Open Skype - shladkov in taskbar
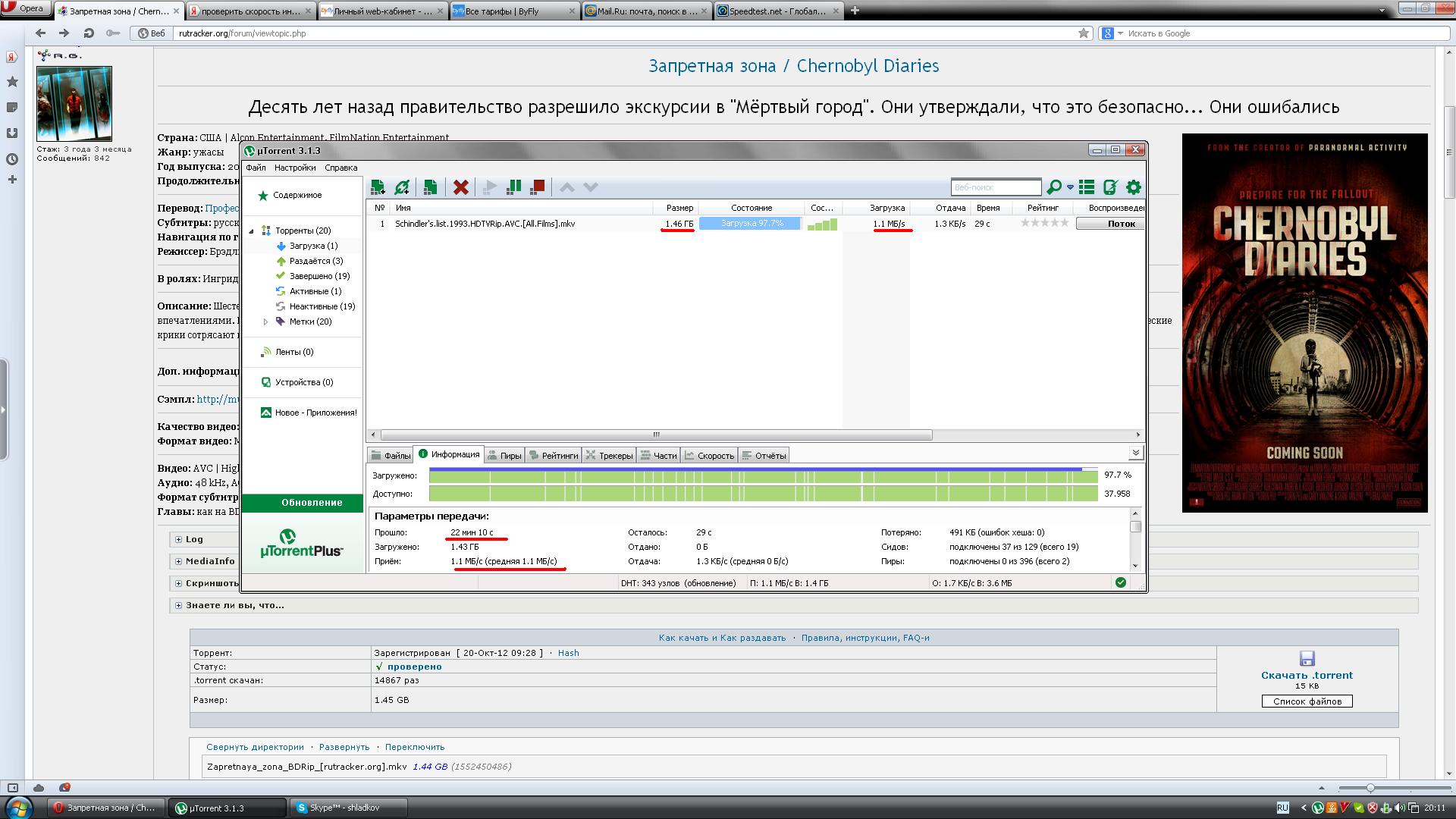Image resolution: width=1456 pixels, height=819 pixels. point(350,808)
